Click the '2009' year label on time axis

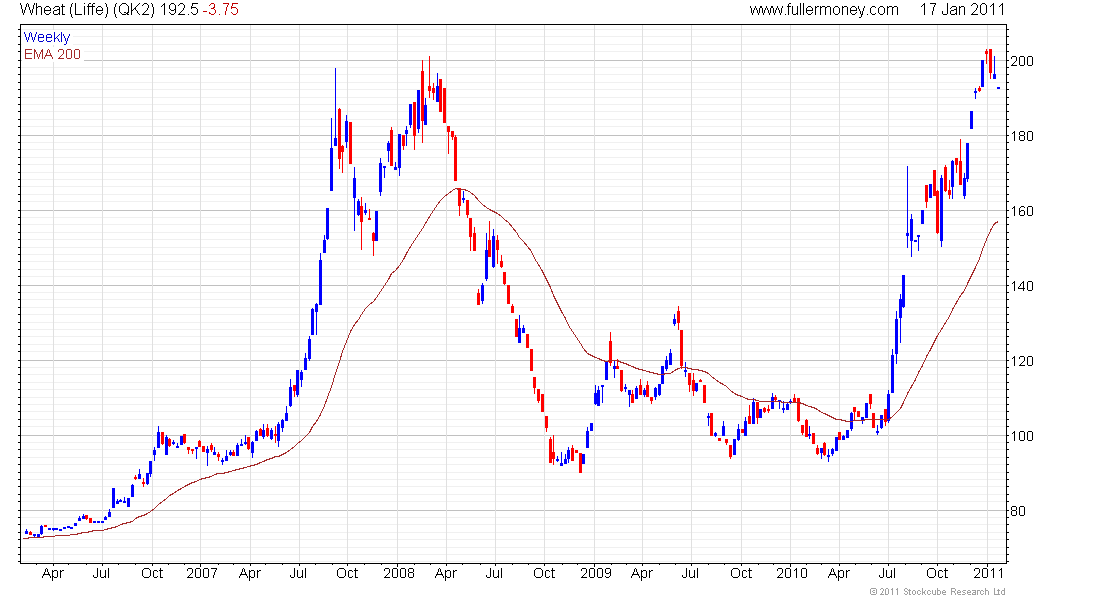point(596,573)
